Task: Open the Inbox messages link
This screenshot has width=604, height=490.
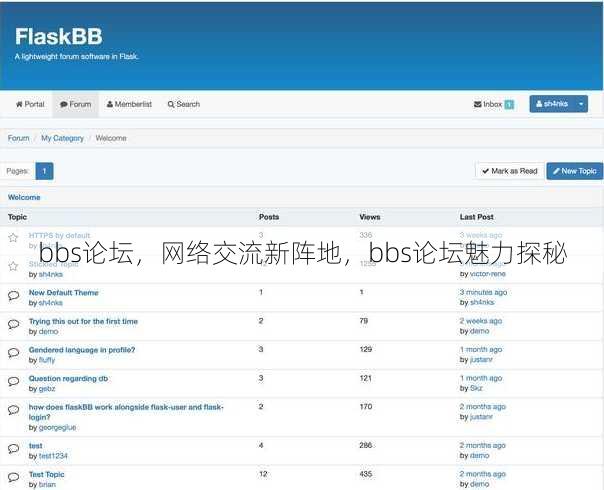Action: (488, 104)
